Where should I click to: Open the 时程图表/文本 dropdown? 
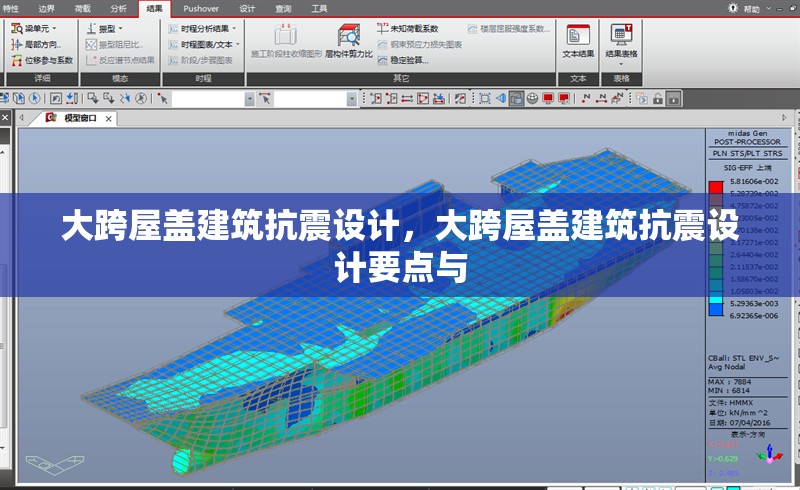pos(204,44)
